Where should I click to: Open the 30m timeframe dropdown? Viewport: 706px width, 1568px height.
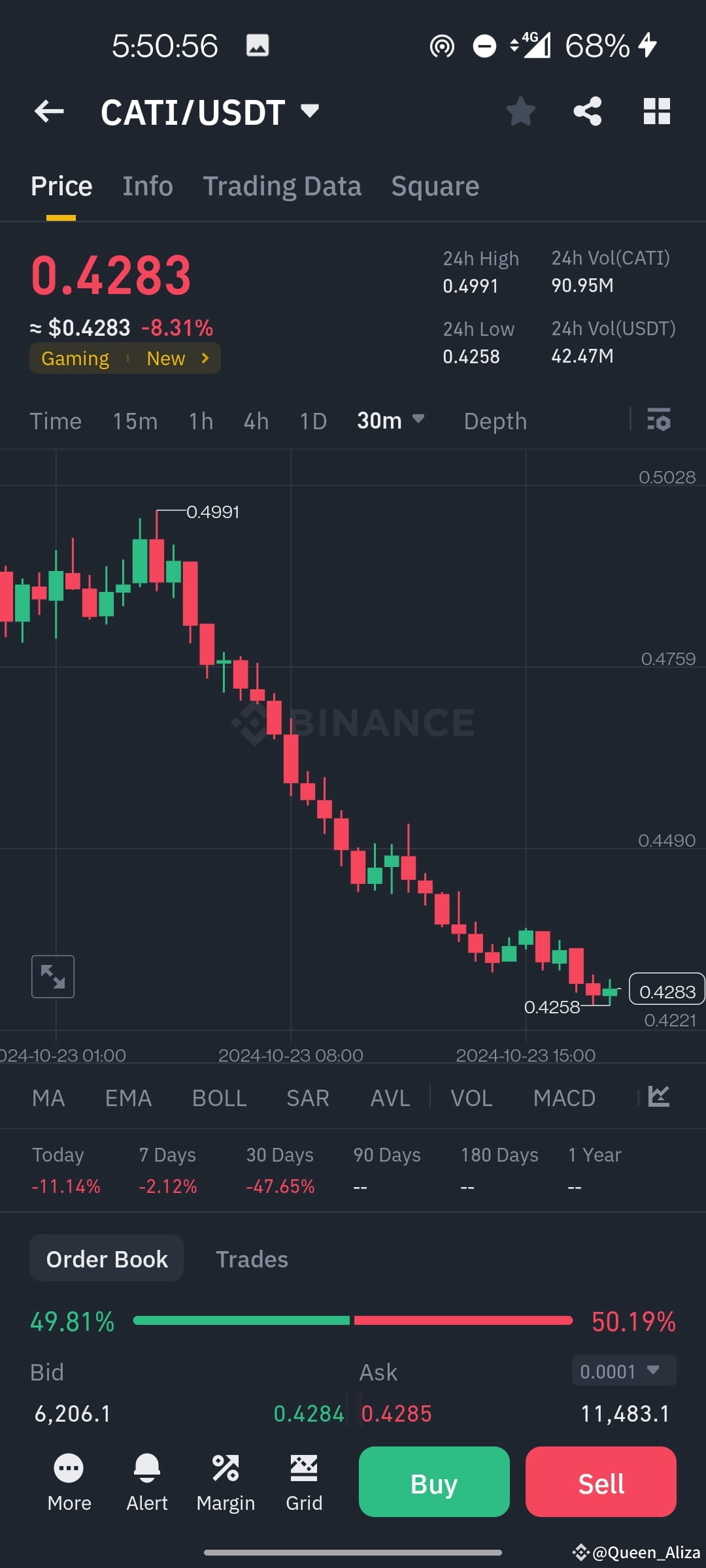[391, 421]
